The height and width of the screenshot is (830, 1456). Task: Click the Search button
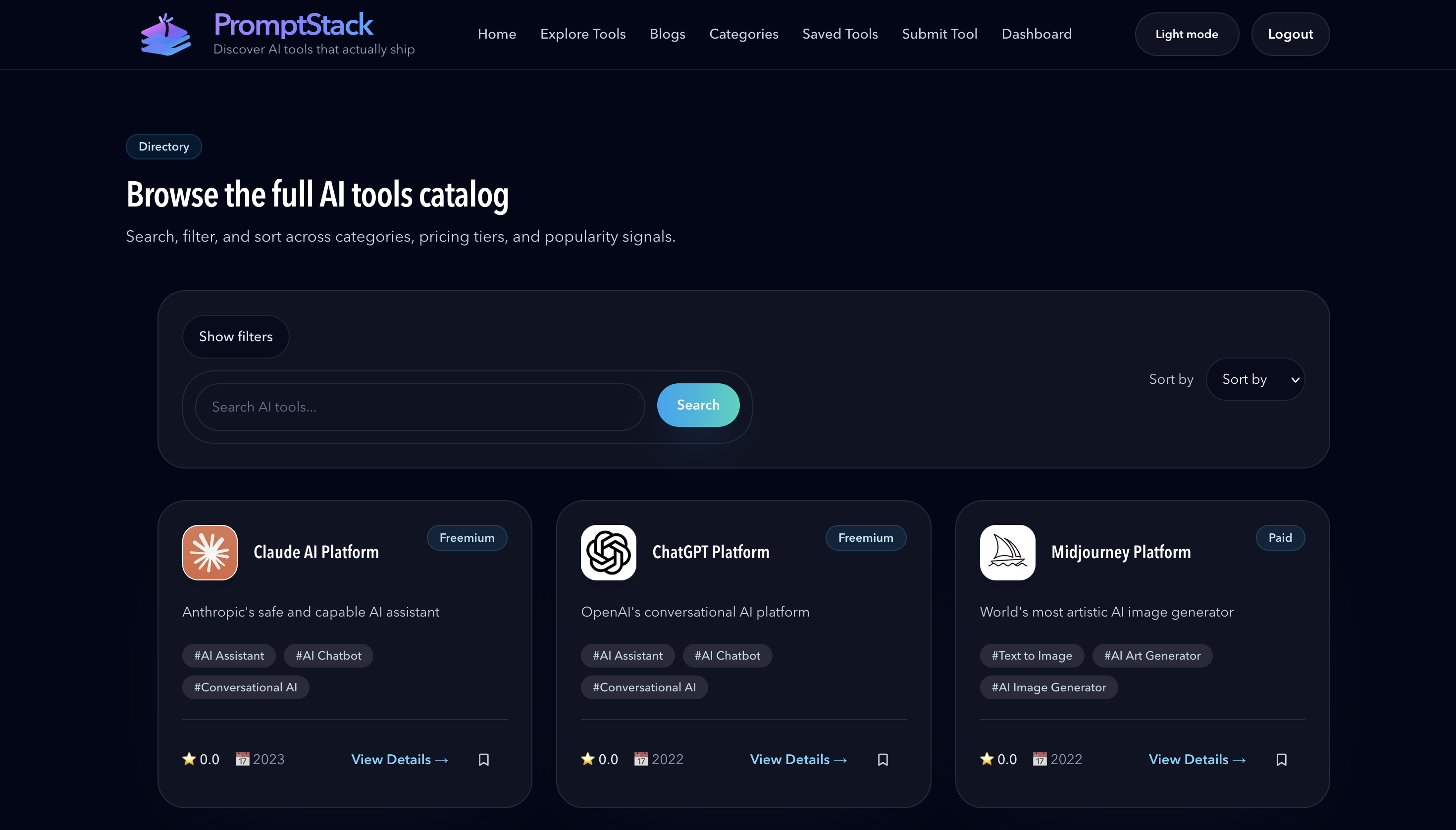click(698, 405)
